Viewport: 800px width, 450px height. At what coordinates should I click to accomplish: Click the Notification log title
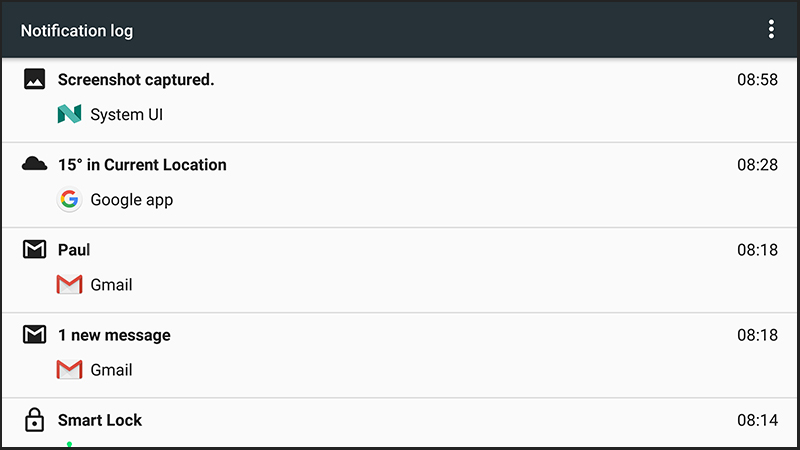pyautogui.click(x=77, y=31)
